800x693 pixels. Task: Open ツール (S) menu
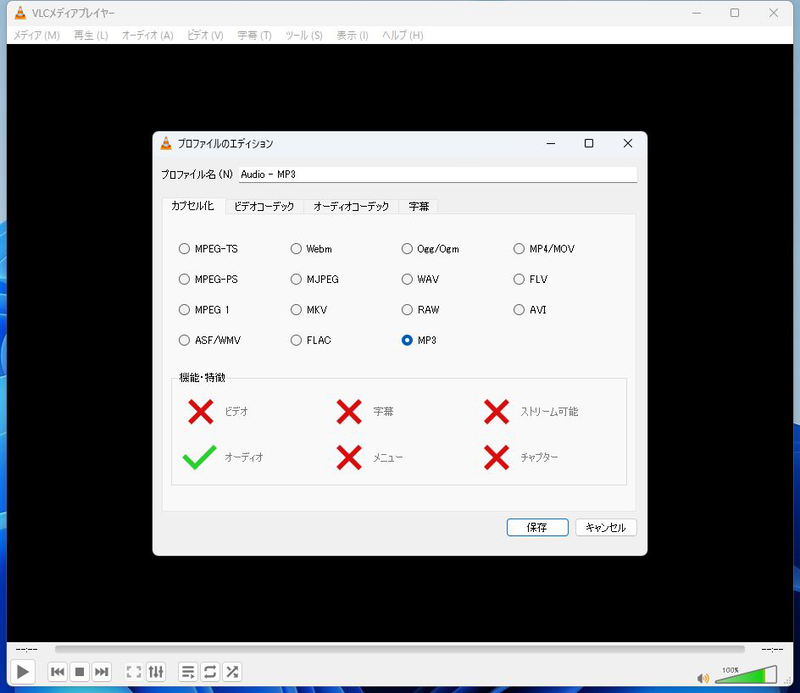pos(304,35)
